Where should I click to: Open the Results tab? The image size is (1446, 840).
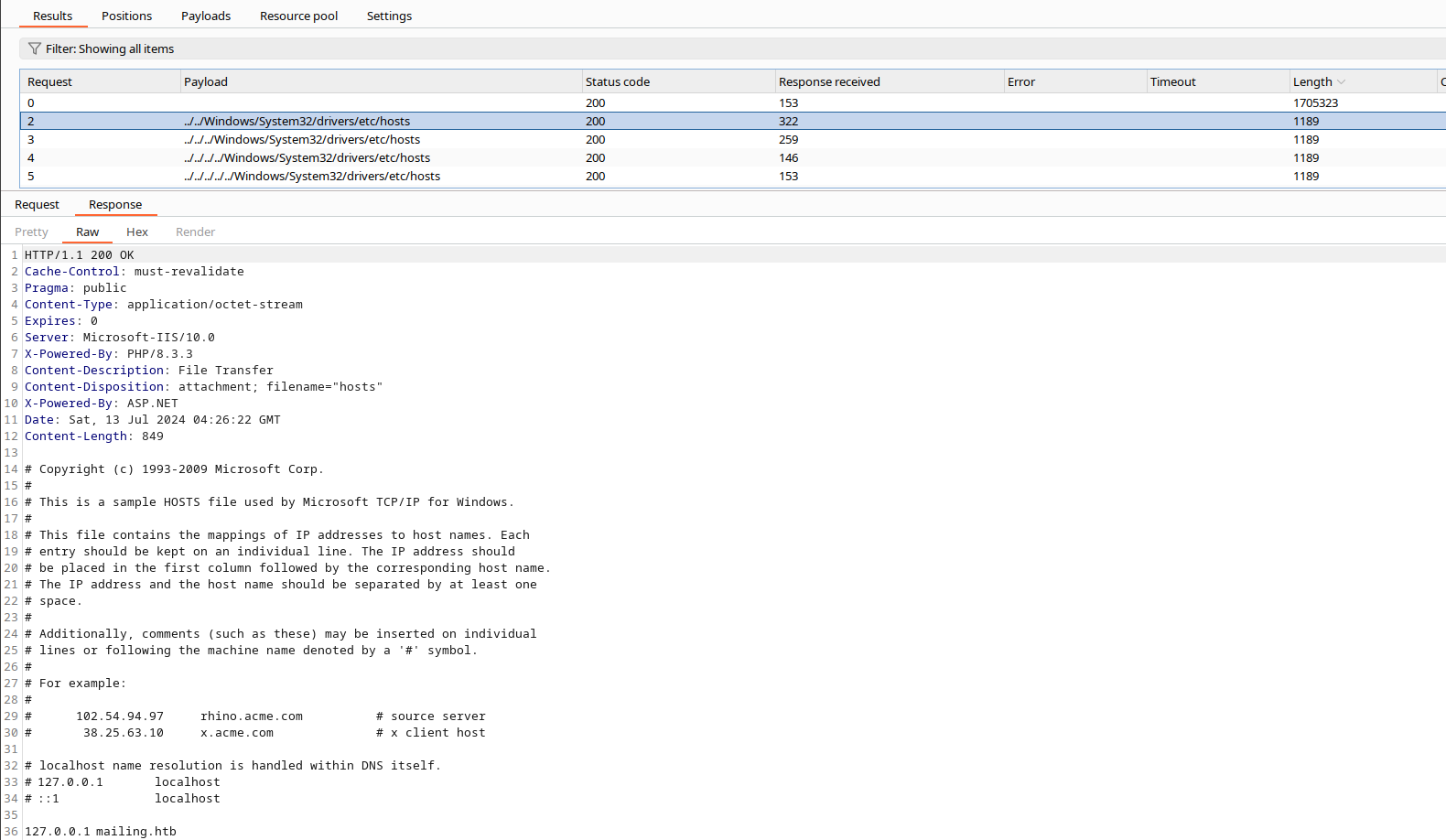53,16
